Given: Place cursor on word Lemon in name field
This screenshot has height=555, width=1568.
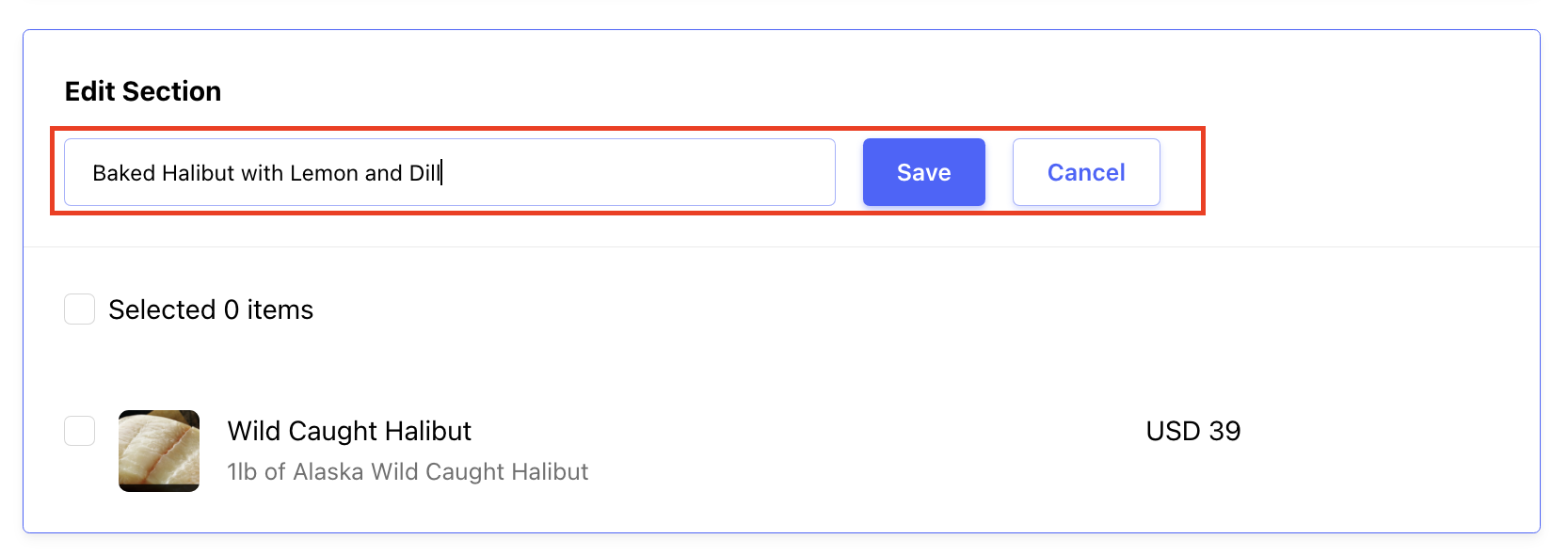Looking at the screenshot, I should (324, 173).
